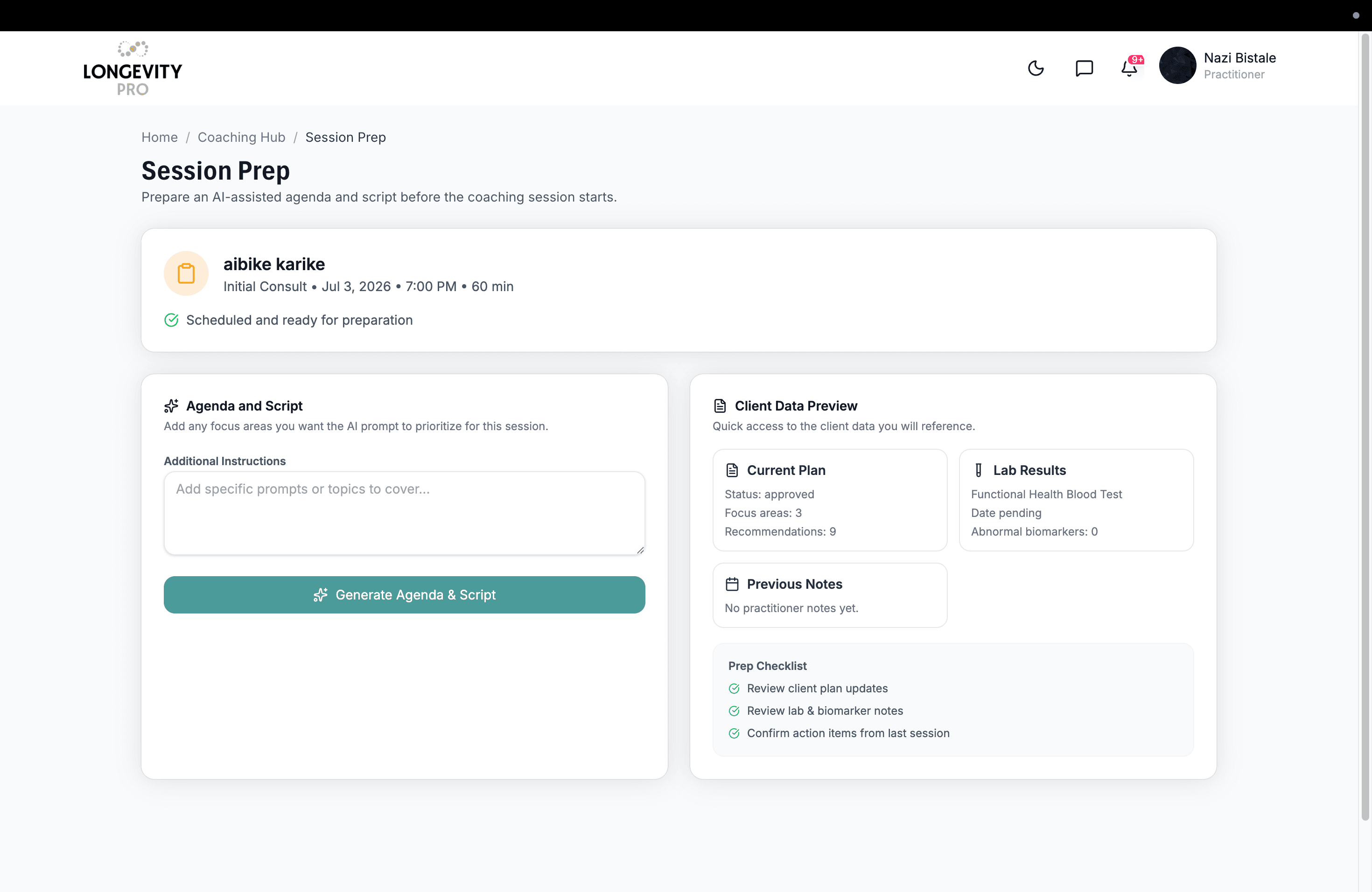This screenshot has height=892, width=1372.
Task: Click Focus areas: 3 text
Action: click(x=763, y=513)
